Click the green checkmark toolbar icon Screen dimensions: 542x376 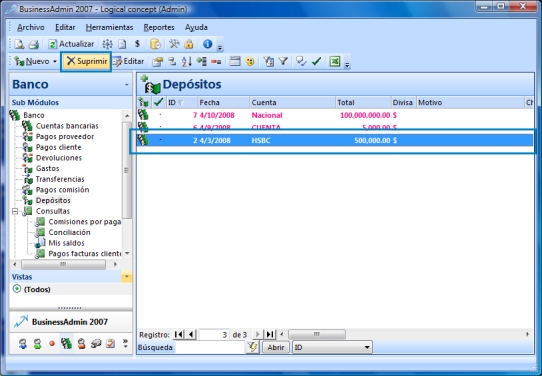[x=316, y=62]
